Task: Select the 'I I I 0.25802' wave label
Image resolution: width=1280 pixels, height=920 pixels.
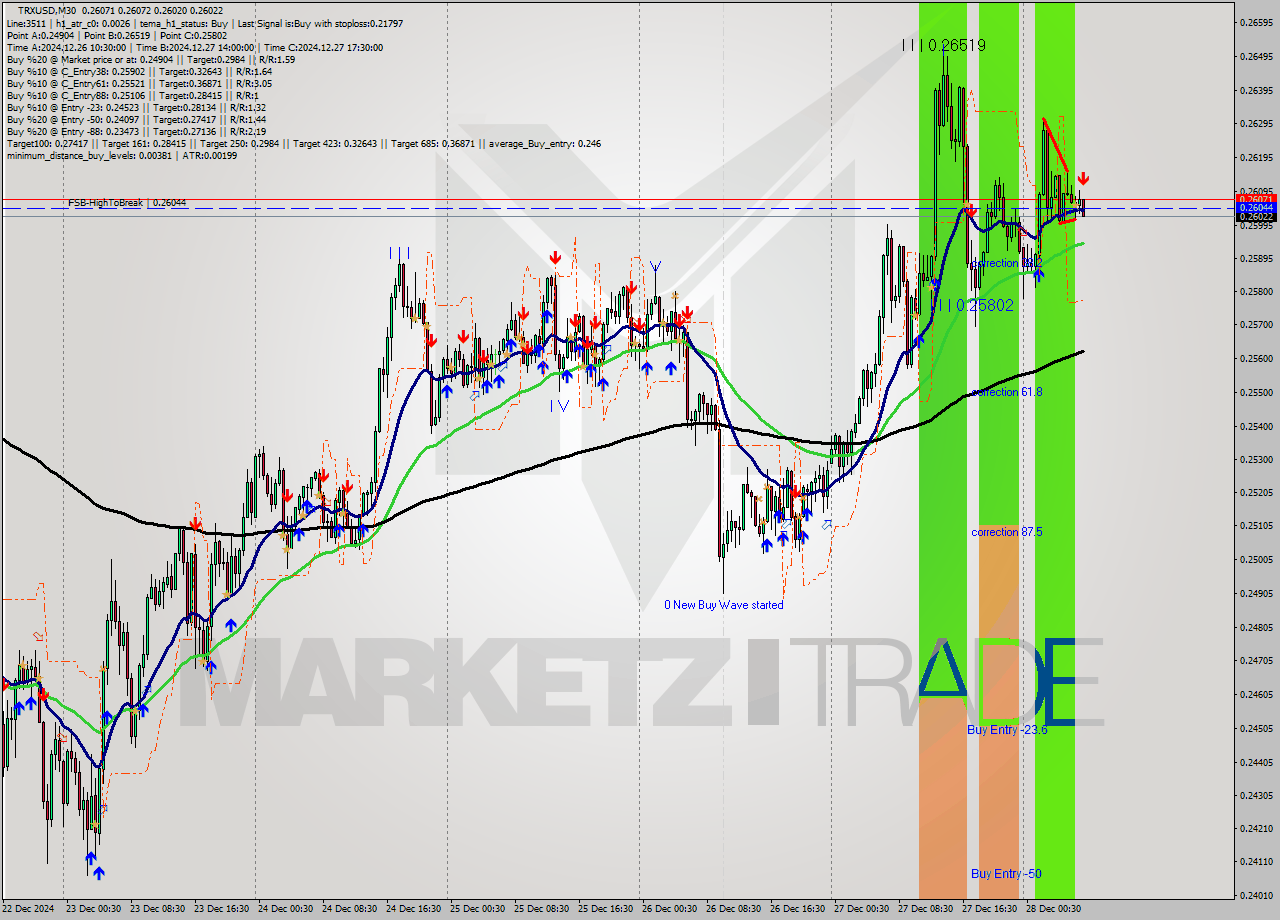Action: pos(973,305)
